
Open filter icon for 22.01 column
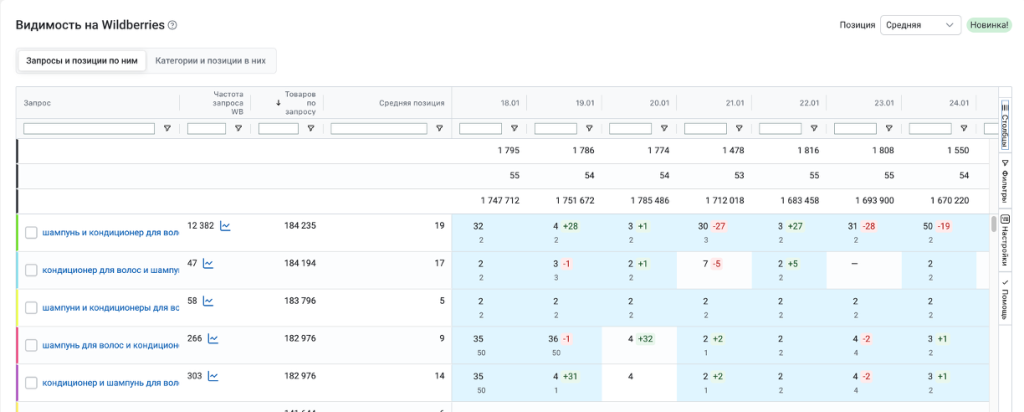[x=814, y=129]
